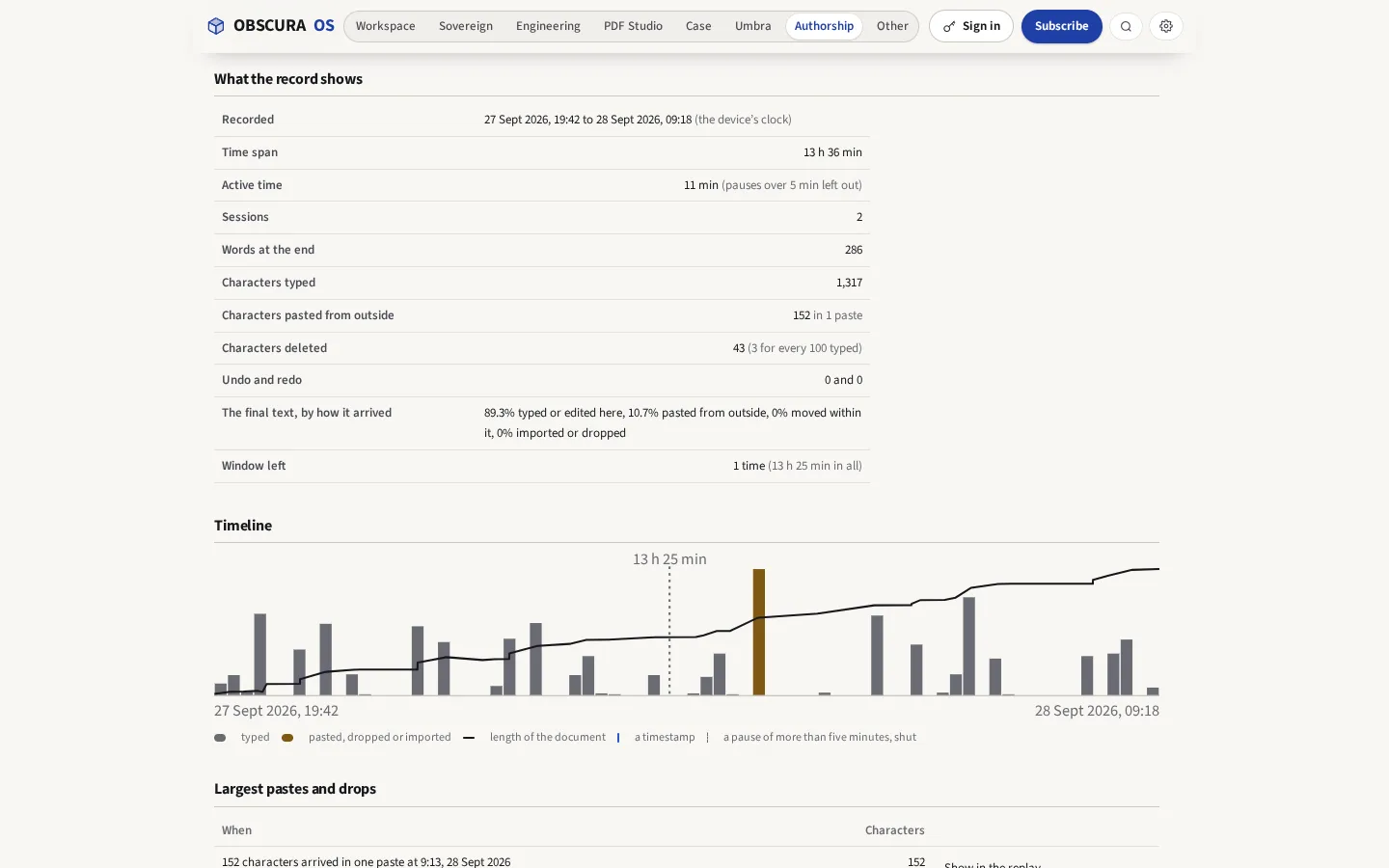Click the Sign in button
This screenshot has width=1389, height=868.
tap(971, 26)
